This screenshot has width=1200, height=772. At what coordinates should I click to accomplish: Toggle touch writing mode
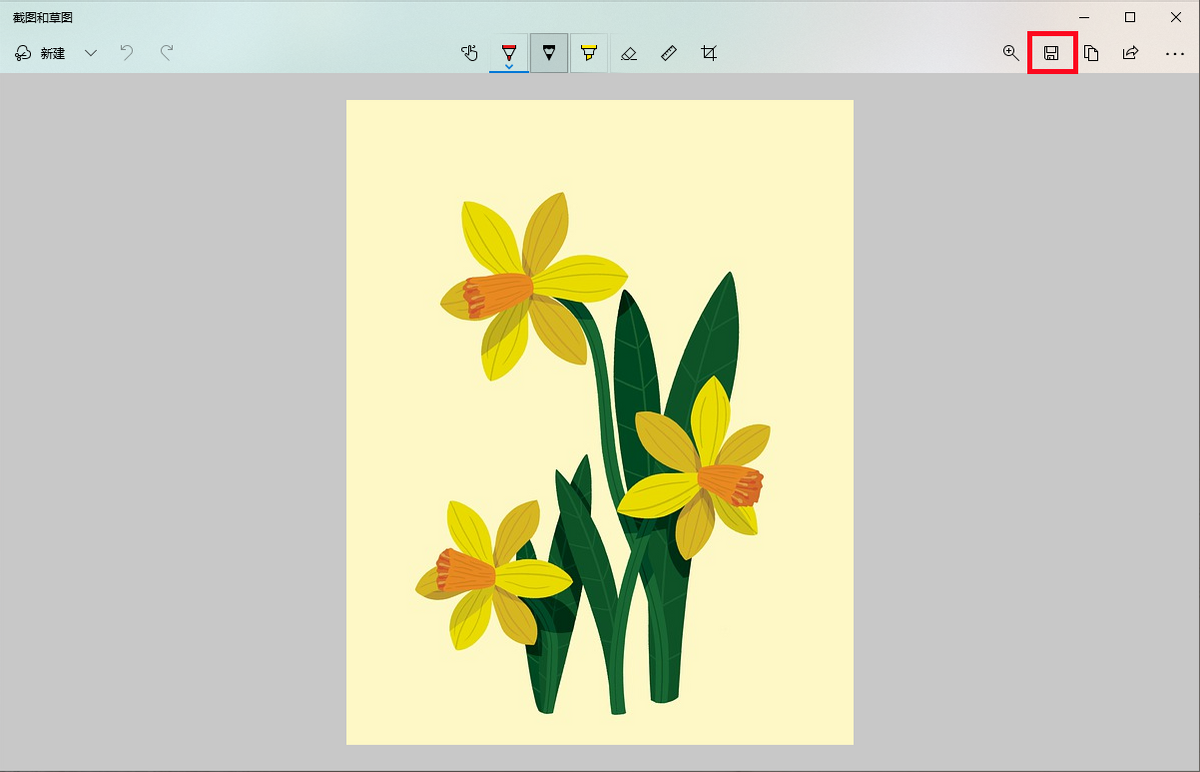pyautogui.click(x=469, y=53)
